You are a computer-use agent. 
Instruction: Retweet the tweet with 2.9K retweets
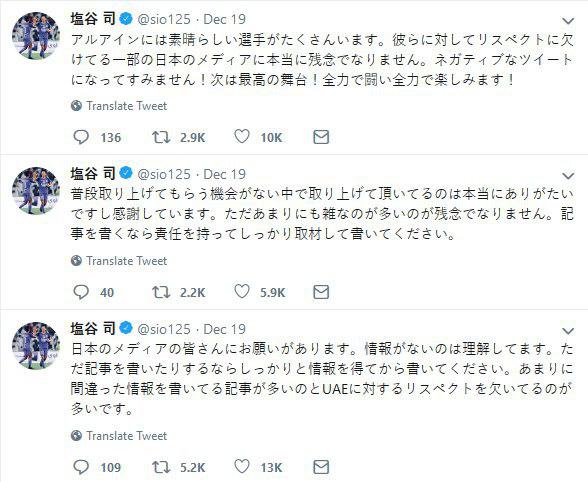[x=161, y=137]
